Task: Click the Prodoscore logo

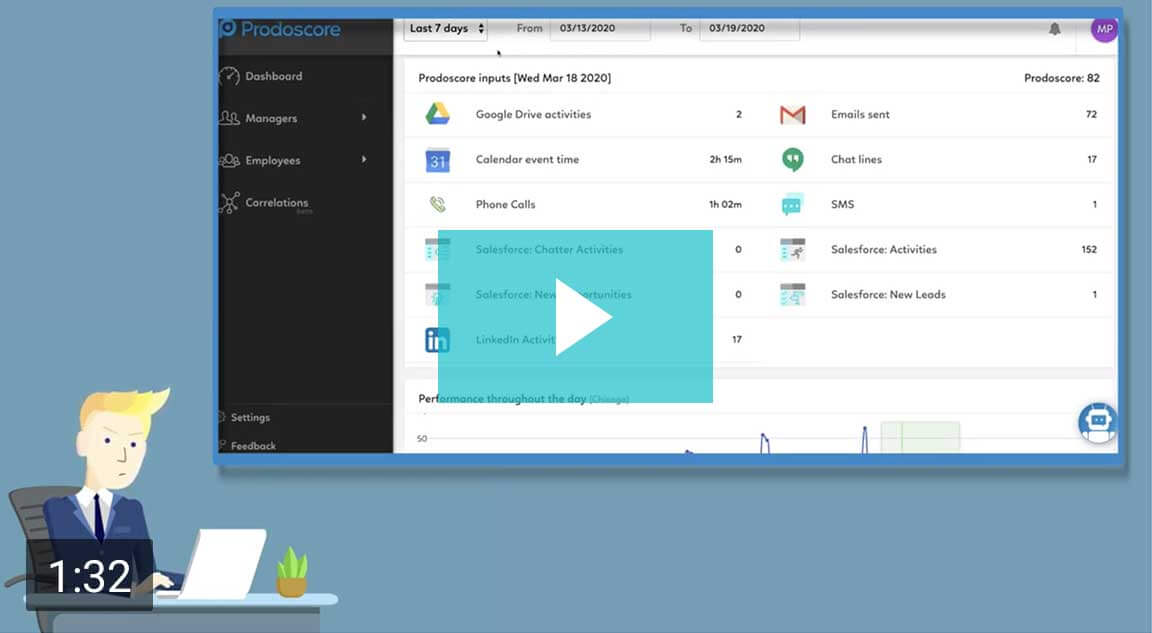Action: pyautogui.click(x=279, y=29)
